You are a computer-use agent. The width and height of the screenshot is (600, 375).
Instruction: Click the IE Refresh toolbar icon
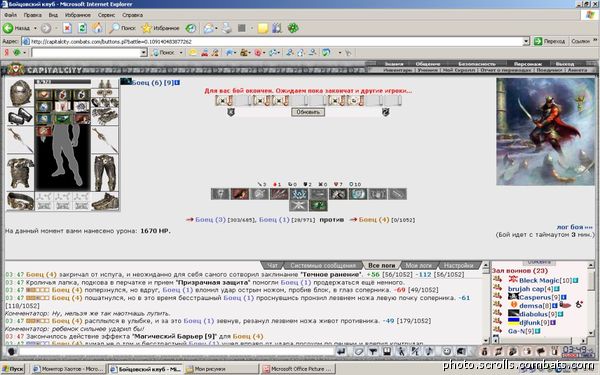pos(82,28)
